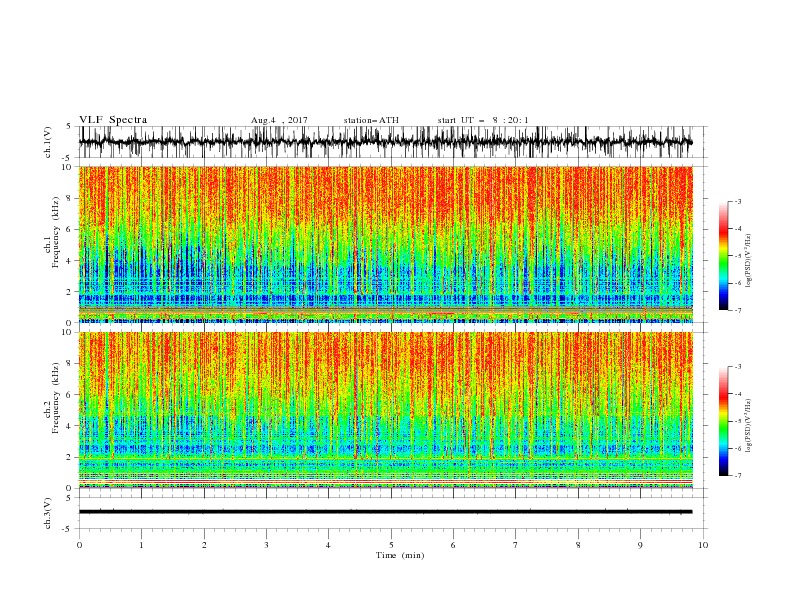Viewport: 792px width, 612px height.
Task: Click the time axis tick label "0"
Action: point(79,545)
